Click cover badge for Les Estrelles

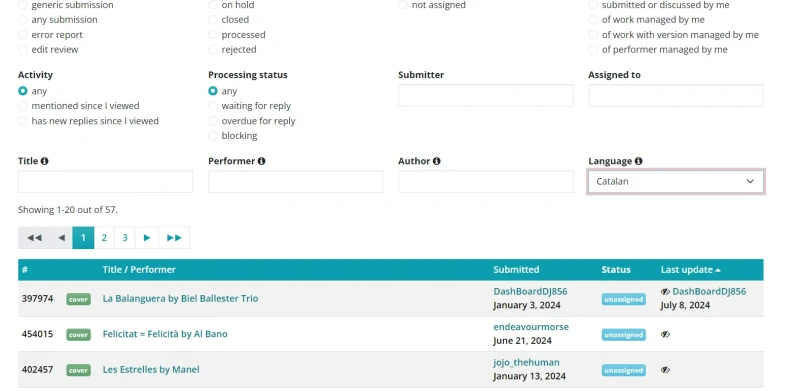[78, 370]
